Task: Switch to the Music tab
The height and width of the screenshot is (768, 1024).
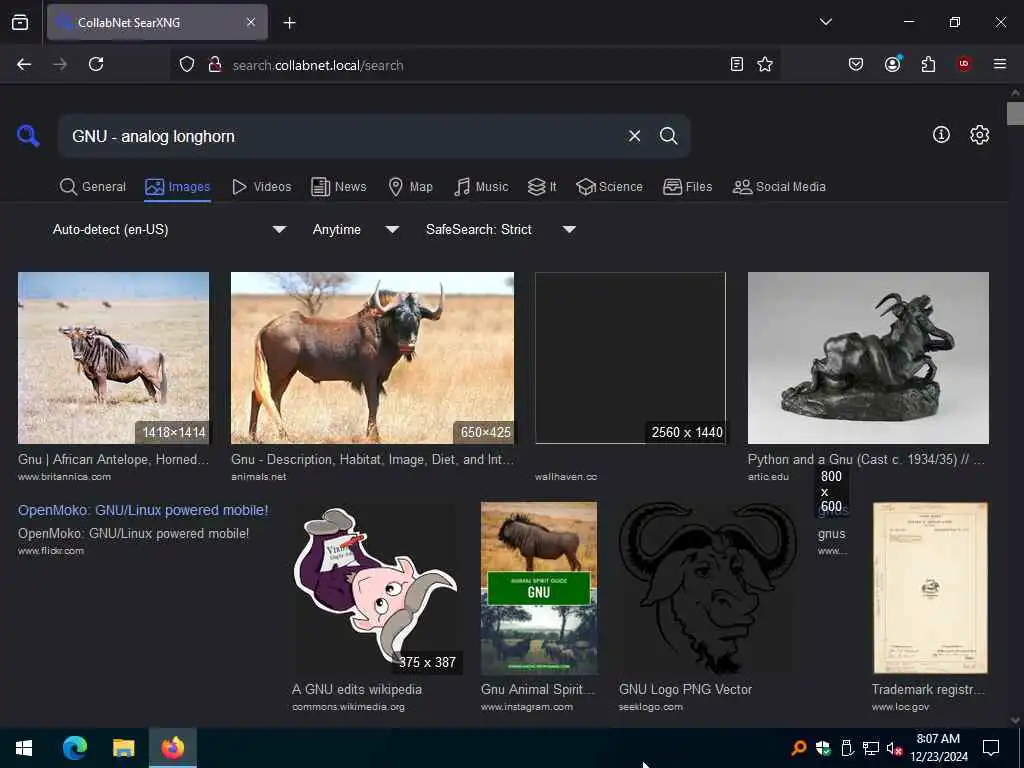Action: (x=481, y=187)
